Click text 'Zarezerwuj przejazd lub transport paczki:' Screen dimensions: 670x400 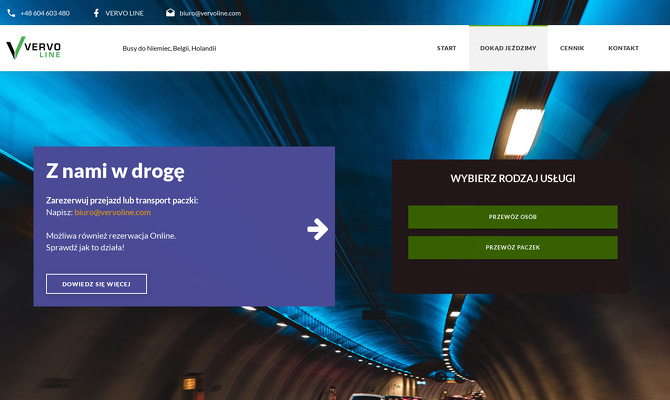coord(122,200)
